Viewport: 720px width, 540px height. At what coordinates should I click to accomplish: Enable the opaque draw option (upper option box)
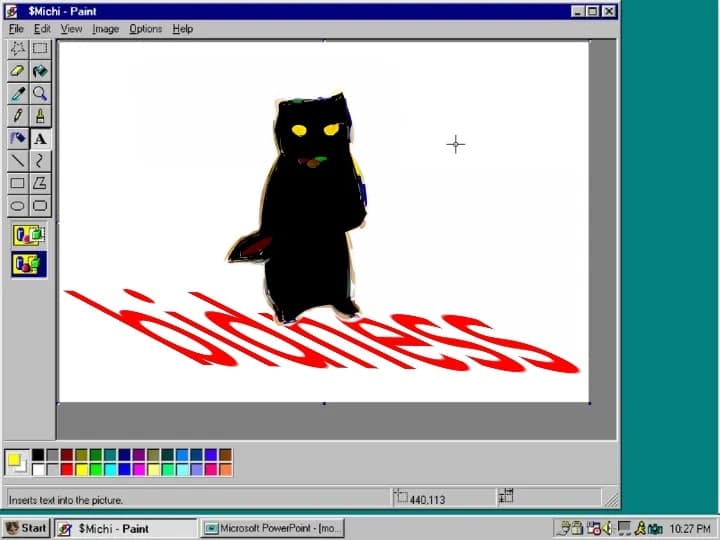pyautogui.click(x=28, y=236)
